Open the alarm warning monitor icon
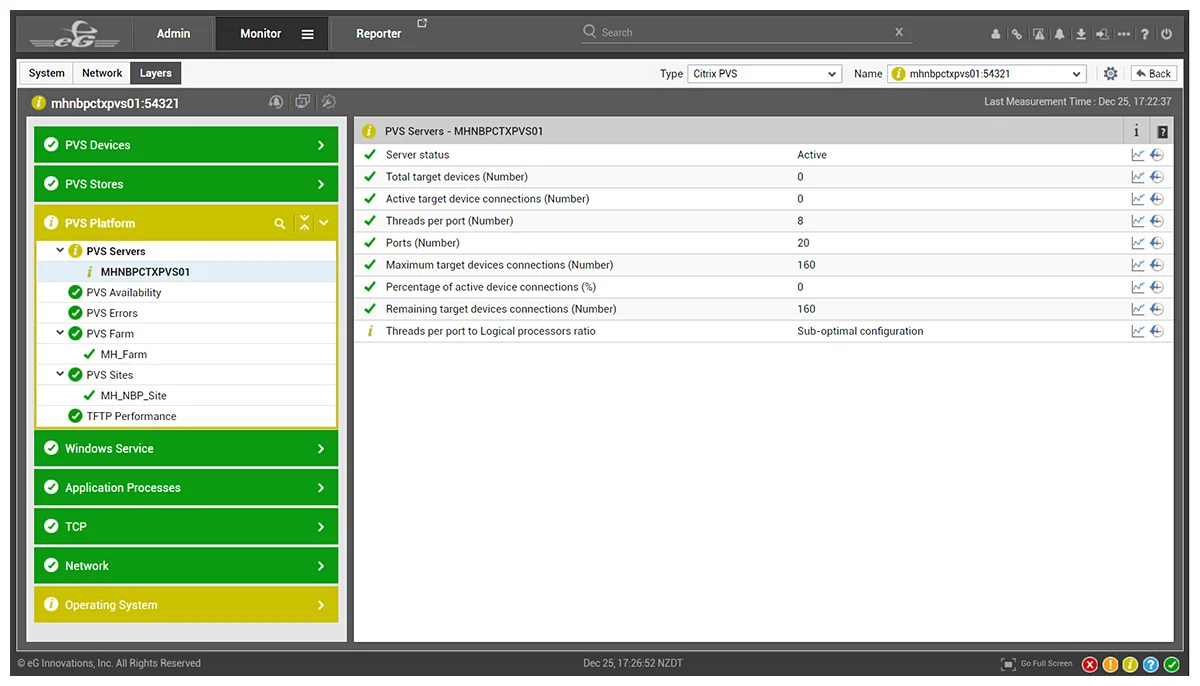 click(x=1039, y=34)
